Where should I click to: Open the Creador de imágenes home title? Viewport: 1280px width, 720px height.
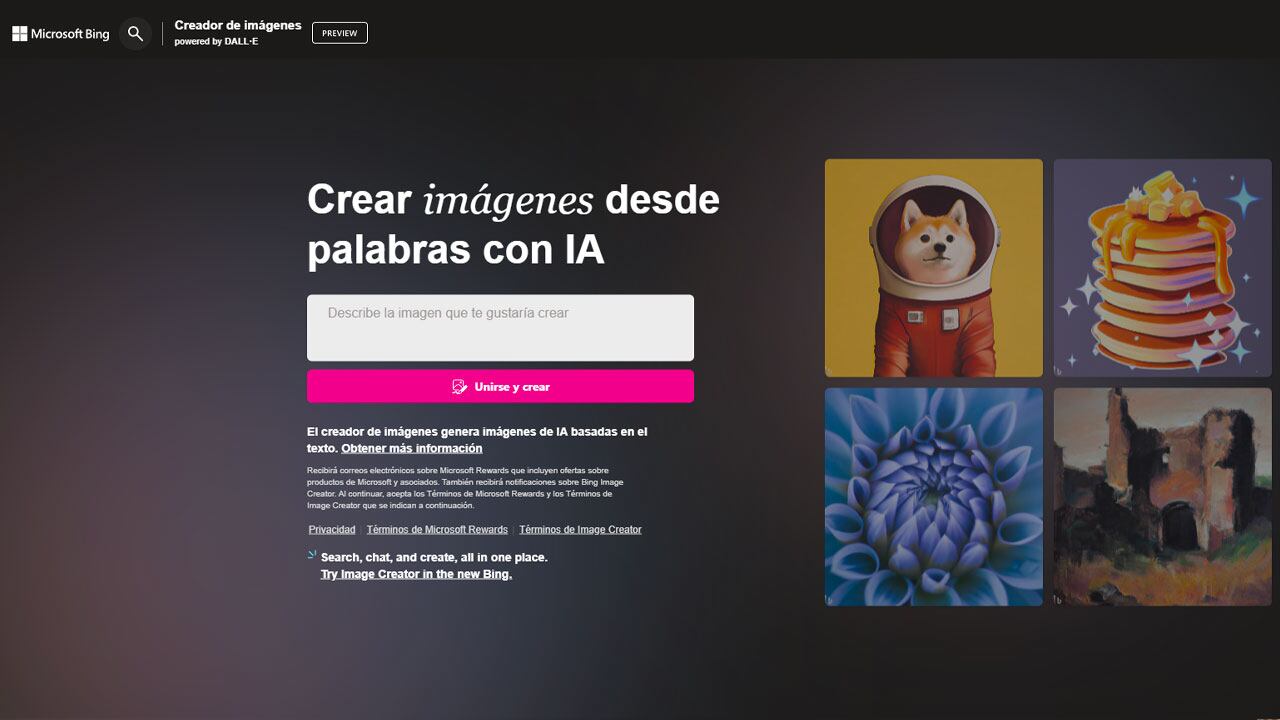237,25
